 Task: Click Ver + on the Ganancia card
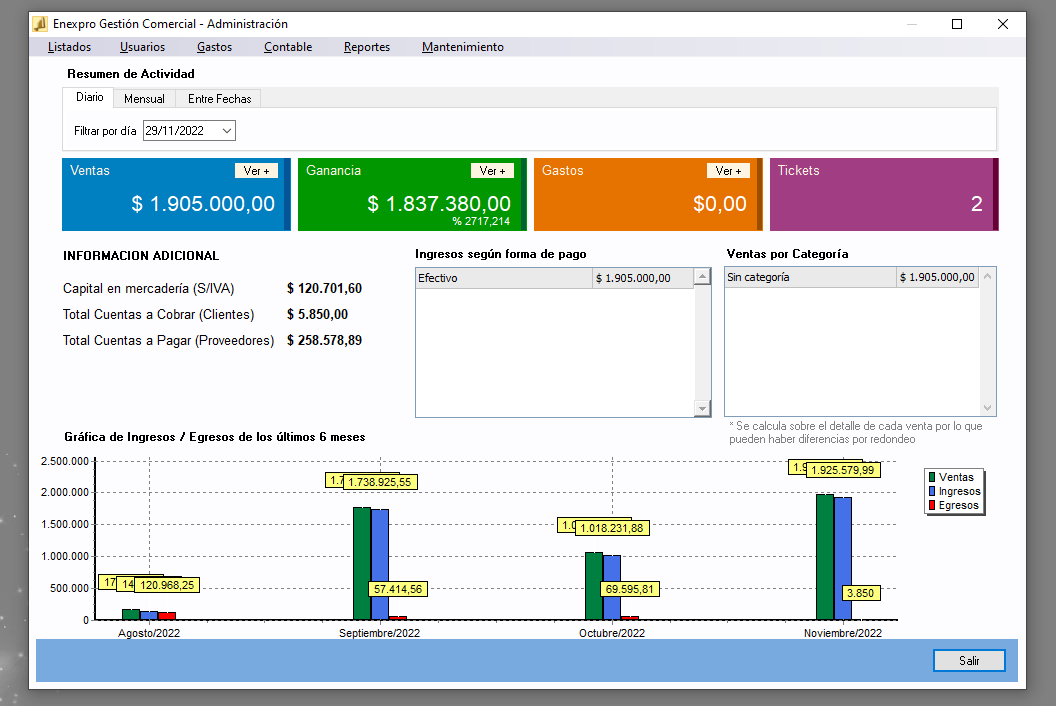(x=492, y=170)
